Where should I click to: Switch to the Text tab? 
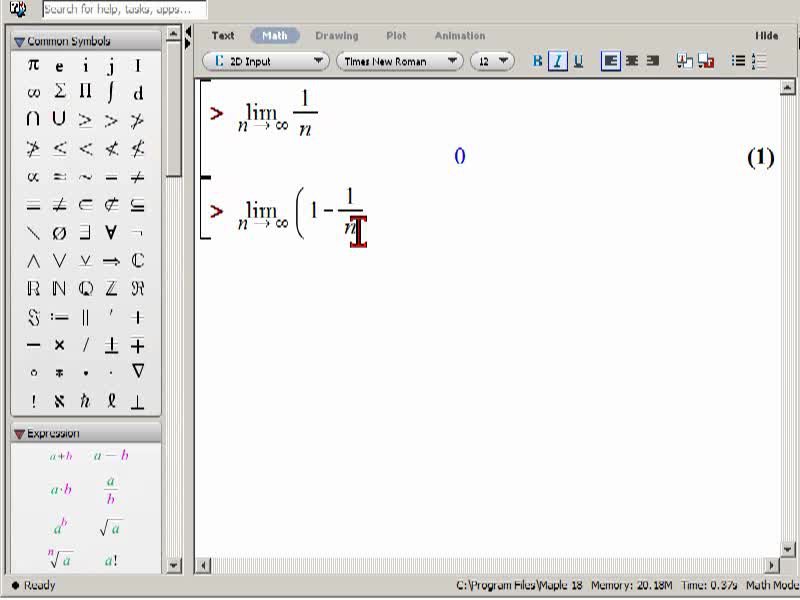[x=223, y=36]
